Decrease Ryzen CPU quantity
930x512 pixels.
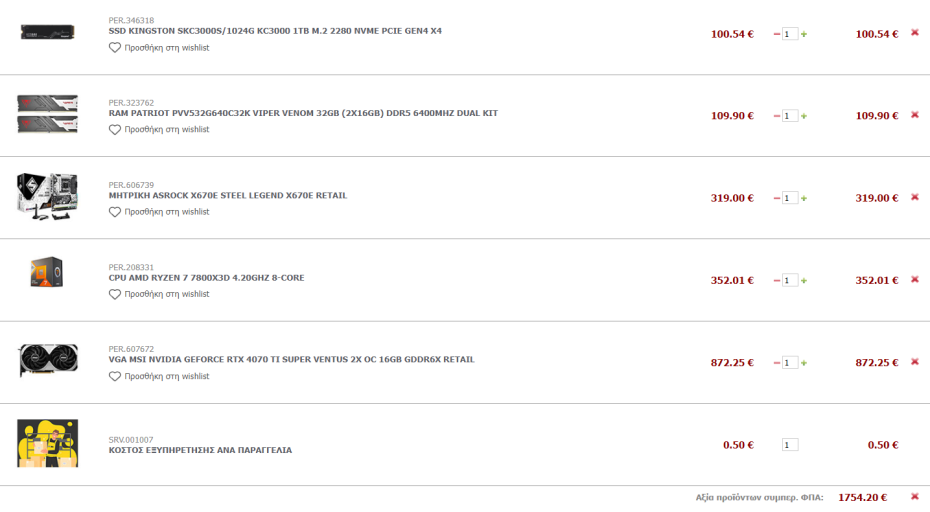click(x=777, y=280)
